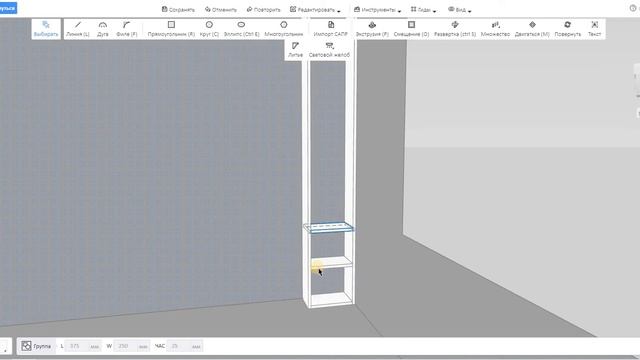Click the info icon at top right
The image size is (640, 360).
click(633, 9)
